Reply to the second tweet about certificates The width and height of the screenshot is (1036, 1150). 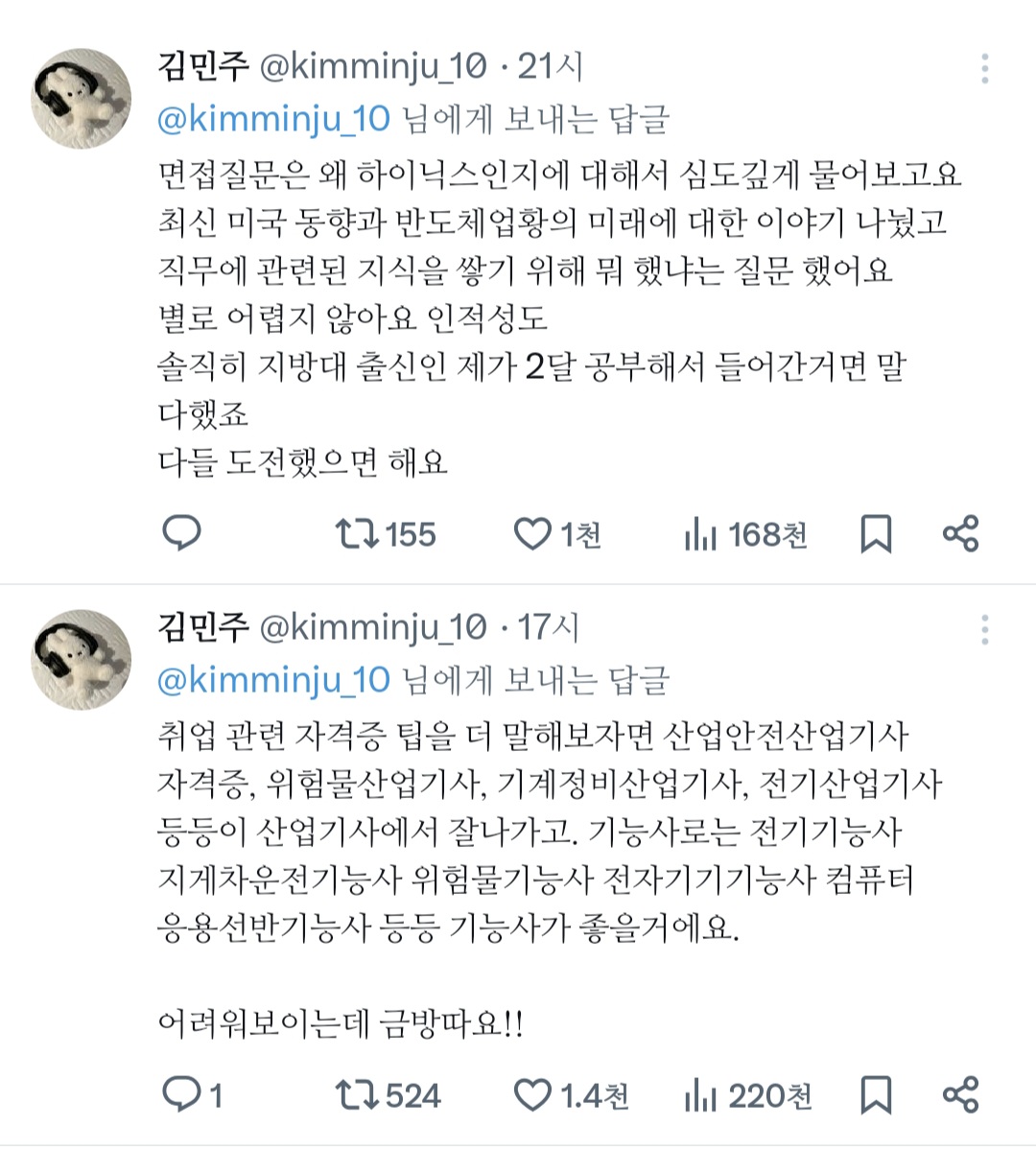[x=180, y=1094]
